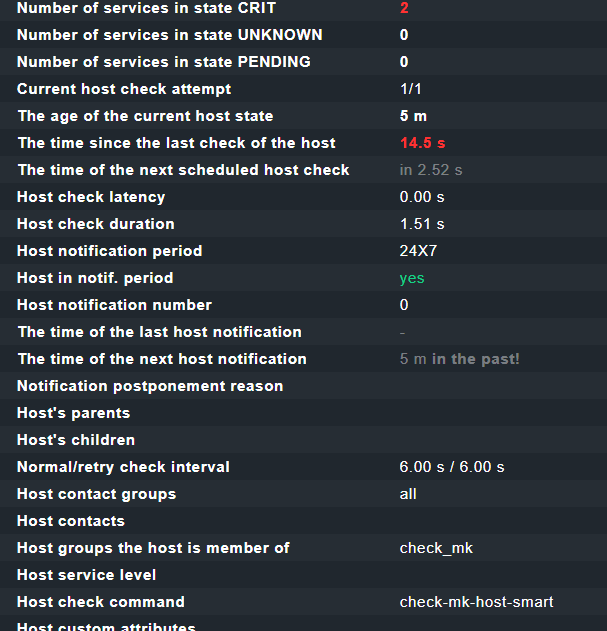This screenshot has height=631, width=607.
Task: Select the 'Current host check attempt' label
Action: coord(124,89)
